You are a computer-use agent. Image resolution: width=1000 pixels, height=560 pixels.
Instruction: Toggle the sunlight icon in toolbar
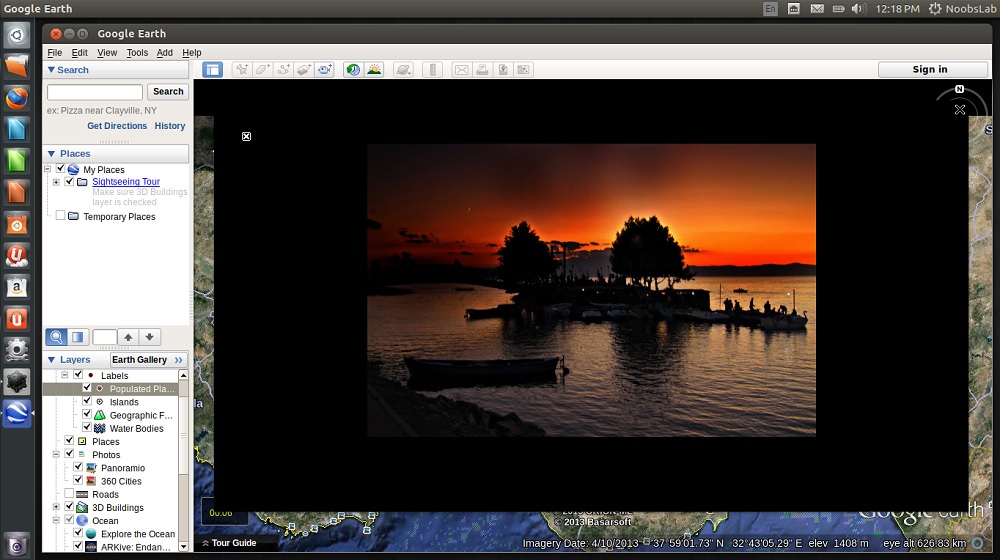pos(374,70)
